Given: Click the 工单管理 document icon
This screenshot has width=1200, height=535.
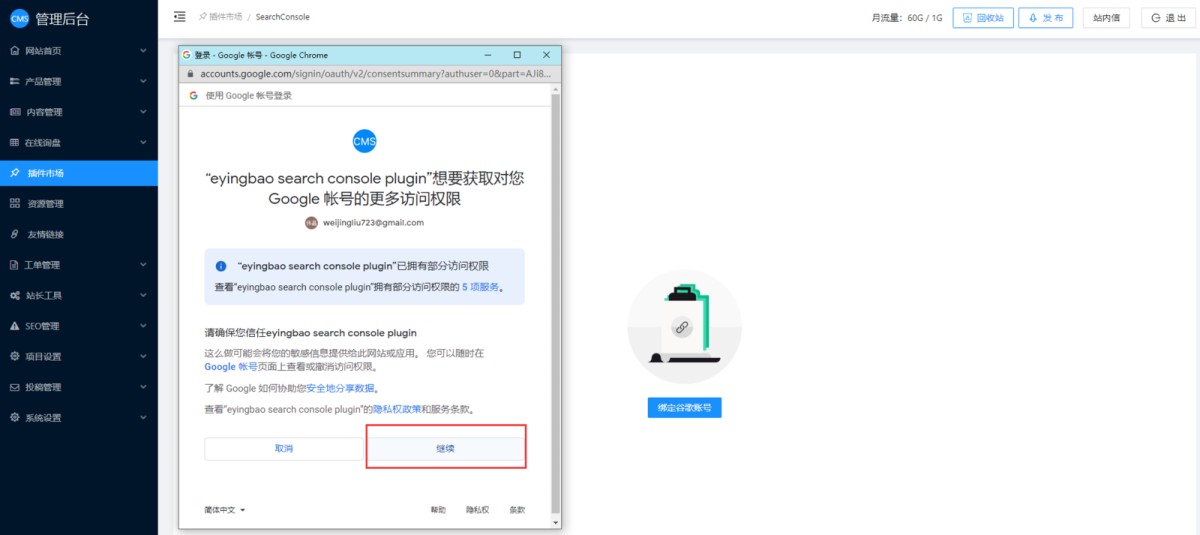Looking at the screenshot, I should click(x=14, y=265).
